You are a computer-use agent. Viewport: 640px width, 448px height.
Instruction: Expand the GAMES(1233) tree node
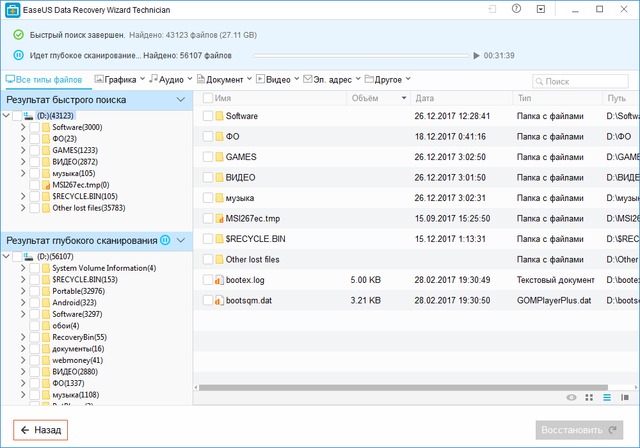pos(23,149)
